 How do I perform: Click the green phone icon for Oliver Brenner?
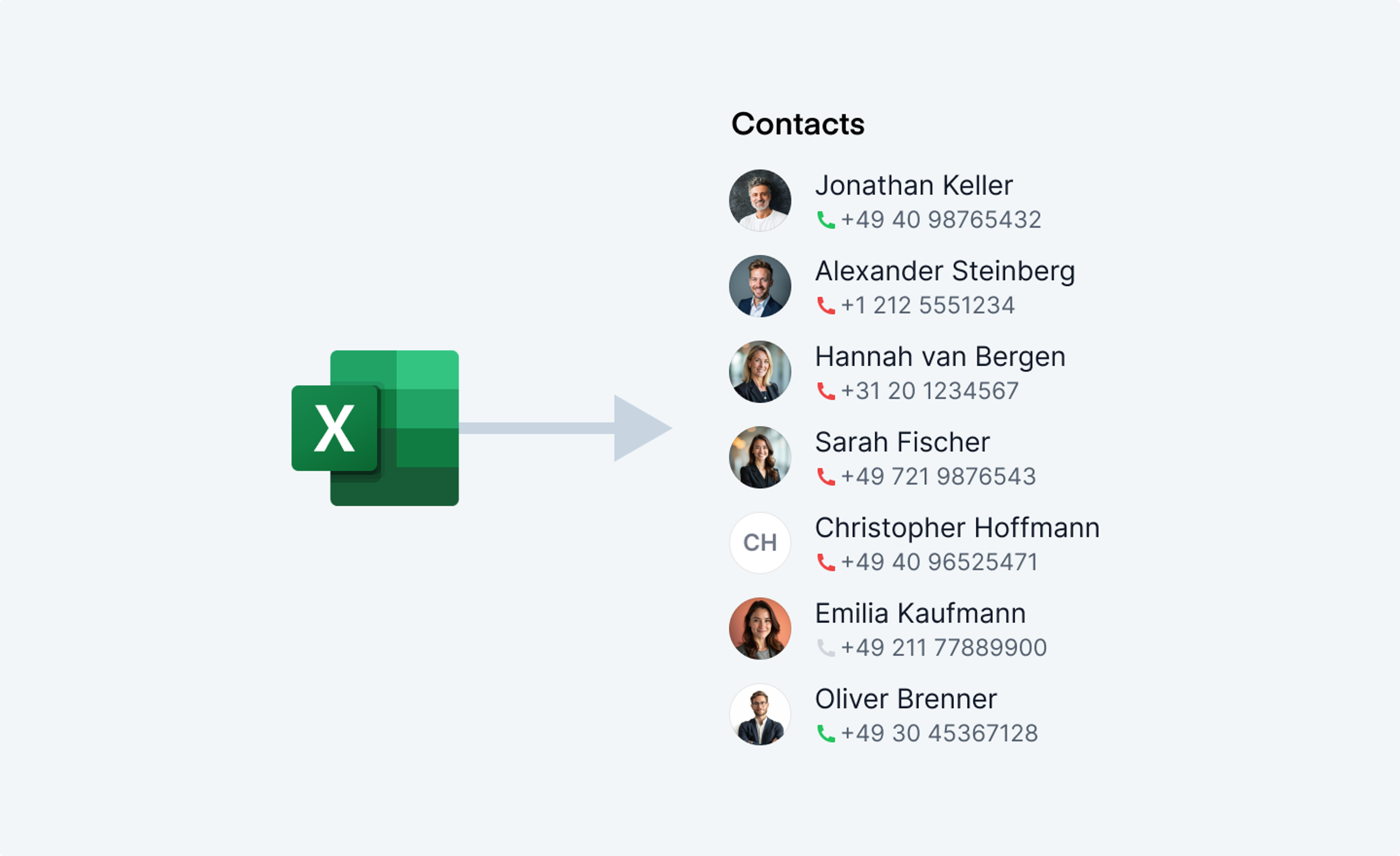coord(825,734)
